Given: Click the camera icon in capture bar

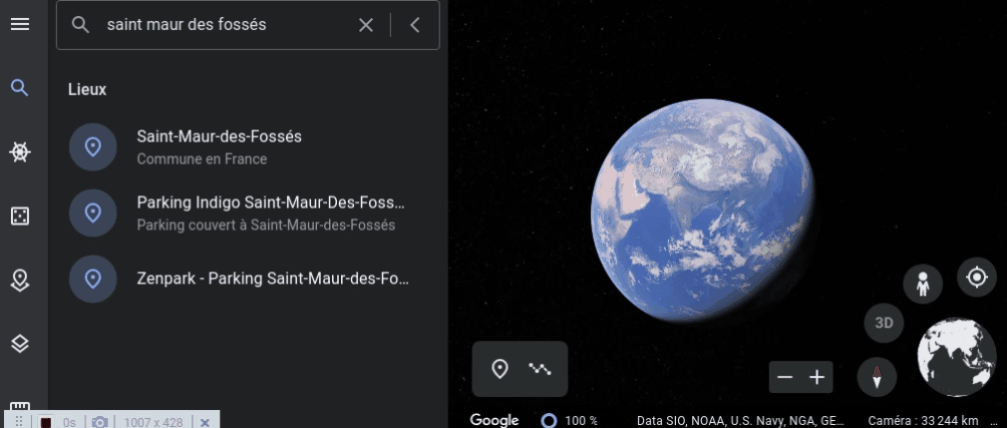Looking at the screenshot, I should (x=100, y=422).
